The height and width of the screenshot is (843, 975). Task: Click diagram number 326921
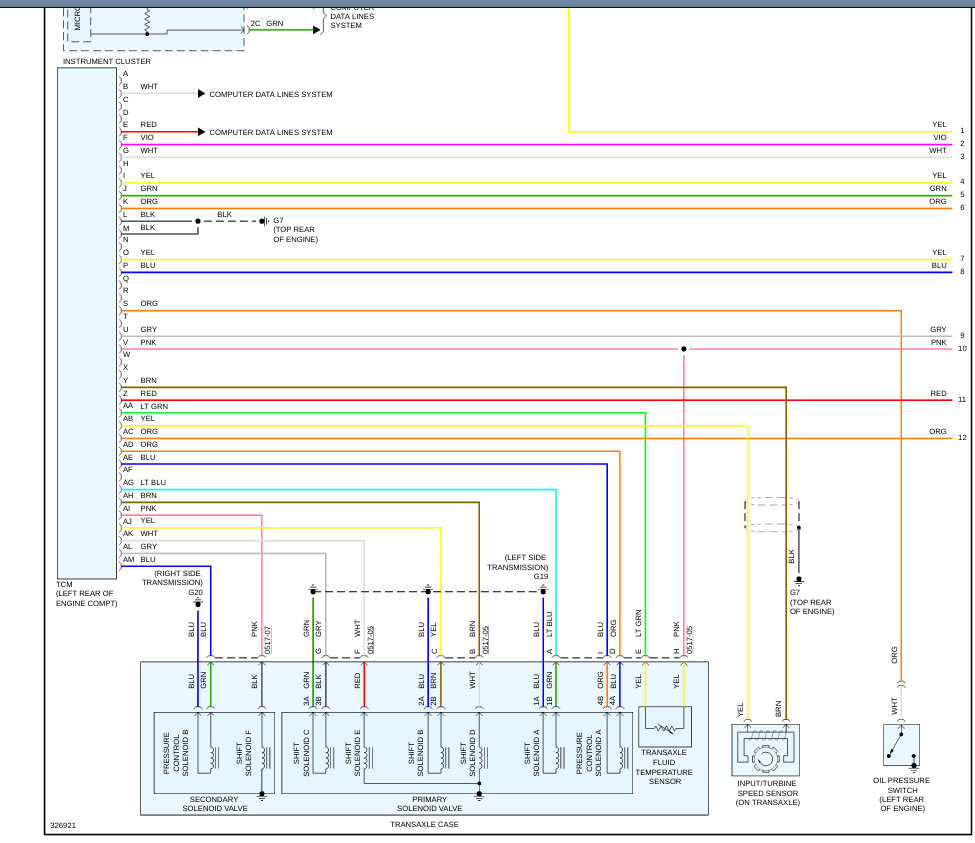(x=63, y=826)
